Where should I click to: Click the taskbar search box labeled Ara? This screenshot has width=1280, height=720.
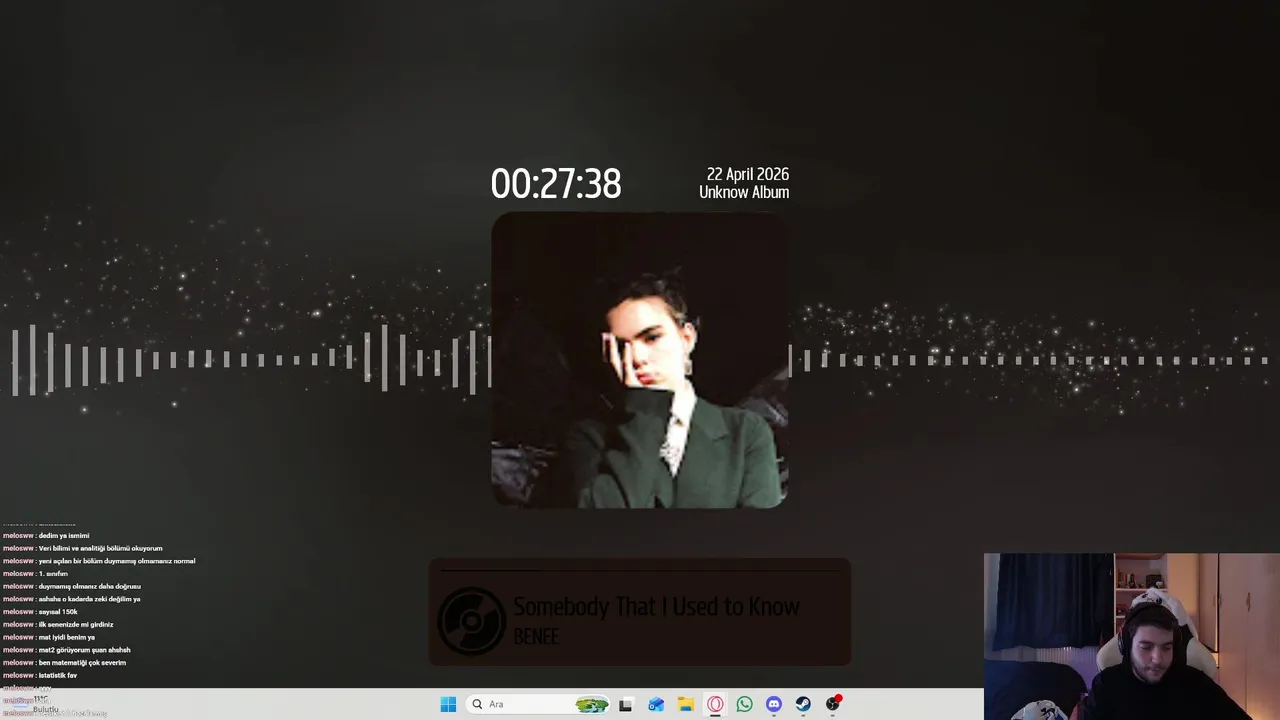[x=539, y=704]
